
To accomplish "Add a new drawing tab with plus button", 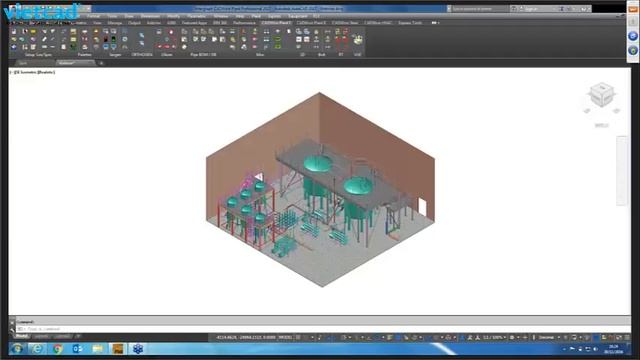I will pos(101,63).
